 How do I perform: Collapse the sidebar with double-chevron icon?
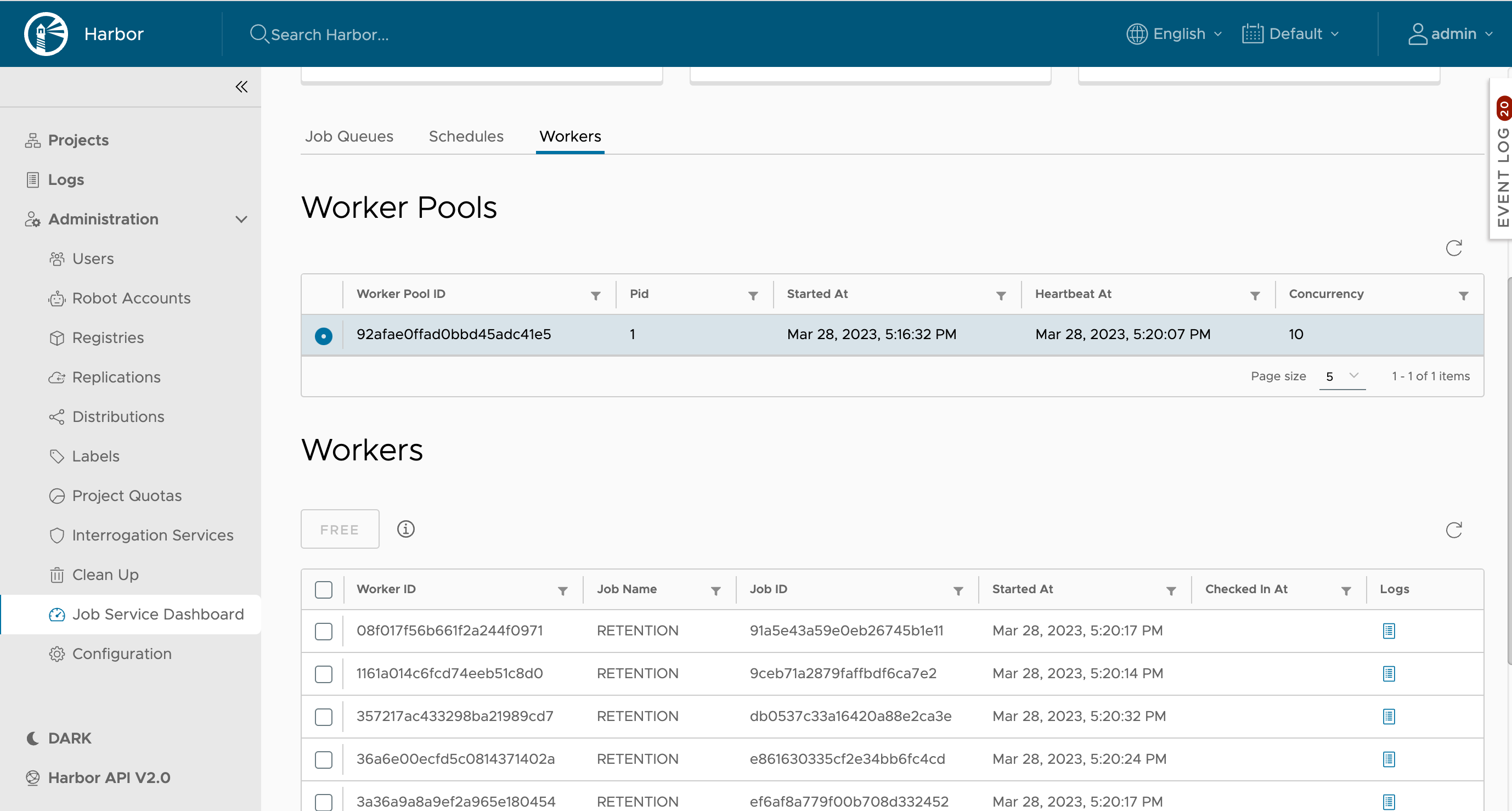[x=241, y=87]
